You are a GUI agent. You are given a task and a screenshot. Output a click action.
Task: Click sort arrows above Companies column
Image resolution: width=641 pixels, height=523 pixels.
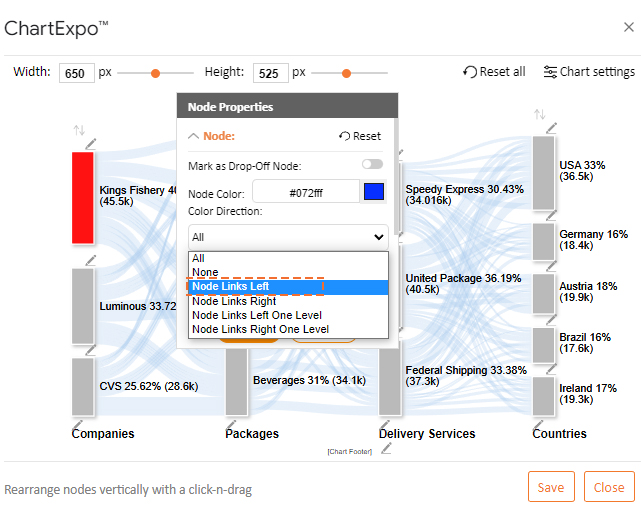[x=79, y=131]
